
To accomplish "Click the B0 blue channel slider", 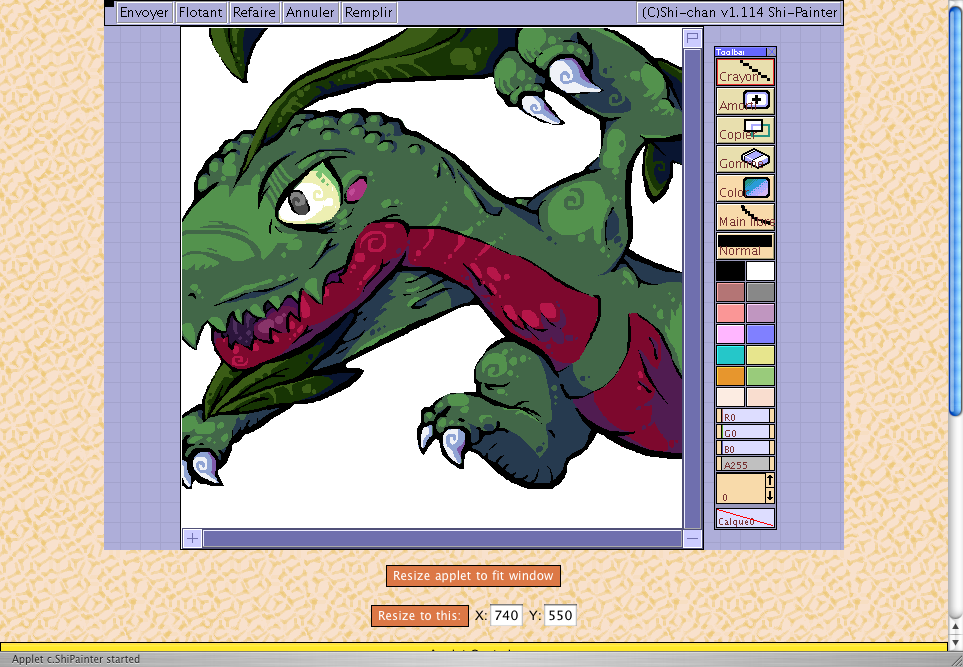I will [x=745, y=448].
